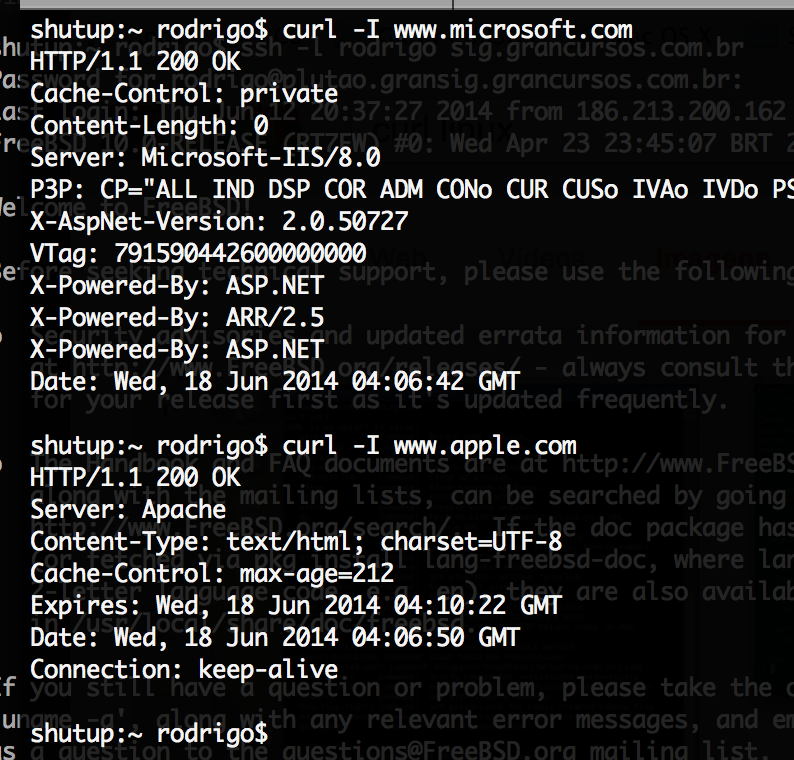Click the first 'HTTP/1.1 200 OK' status line
Screen dimensions: 794x760
coord(135,62)
